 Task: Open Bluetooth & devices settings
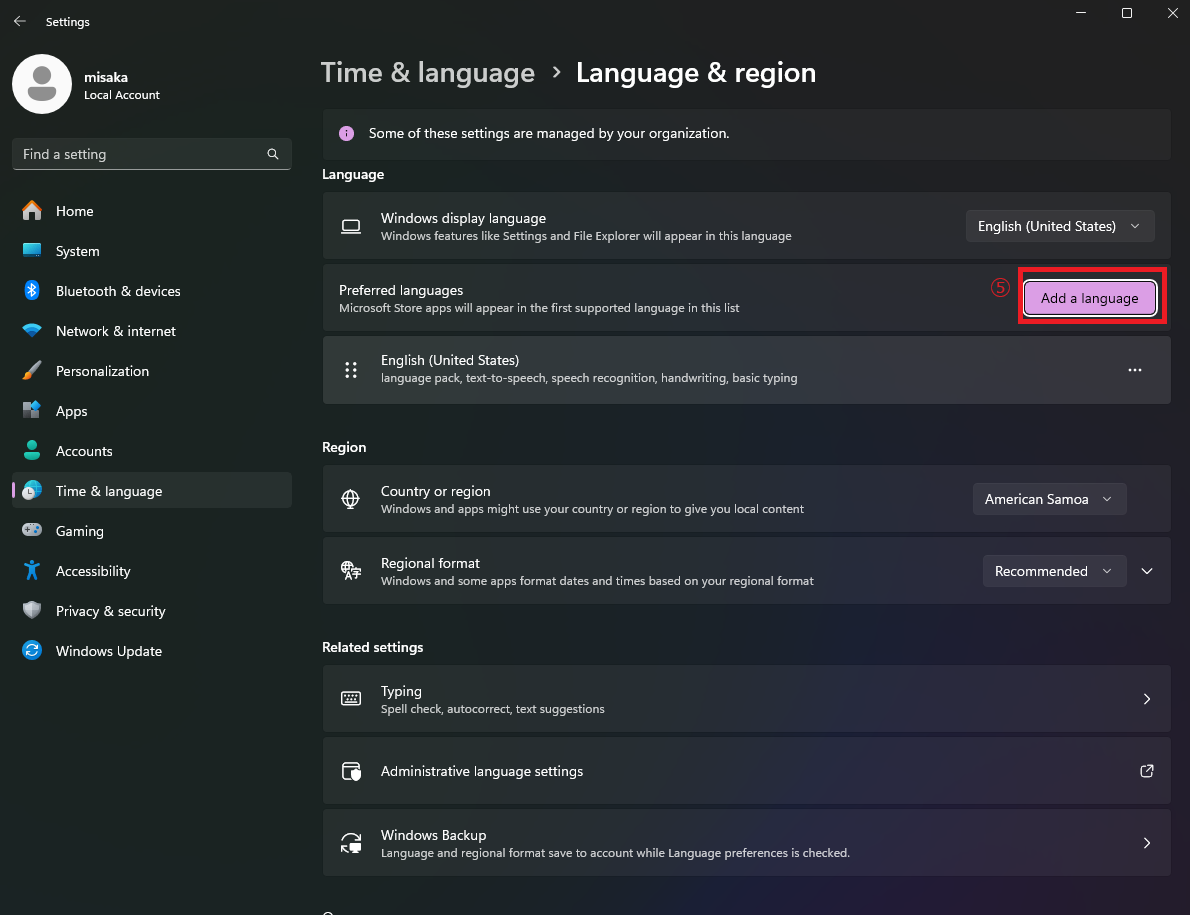pyautogui.click(x=152, y=291)
